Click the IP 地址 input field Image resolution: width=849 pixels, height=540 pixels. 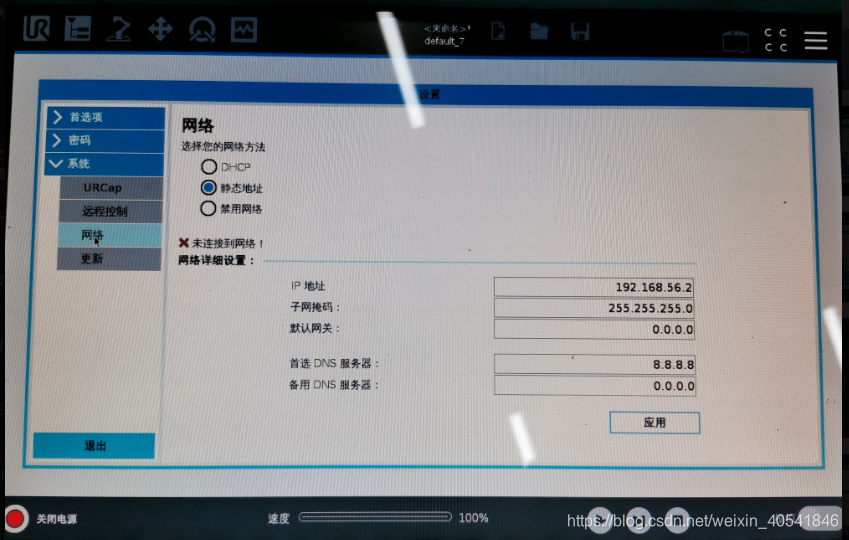[594, 287]
